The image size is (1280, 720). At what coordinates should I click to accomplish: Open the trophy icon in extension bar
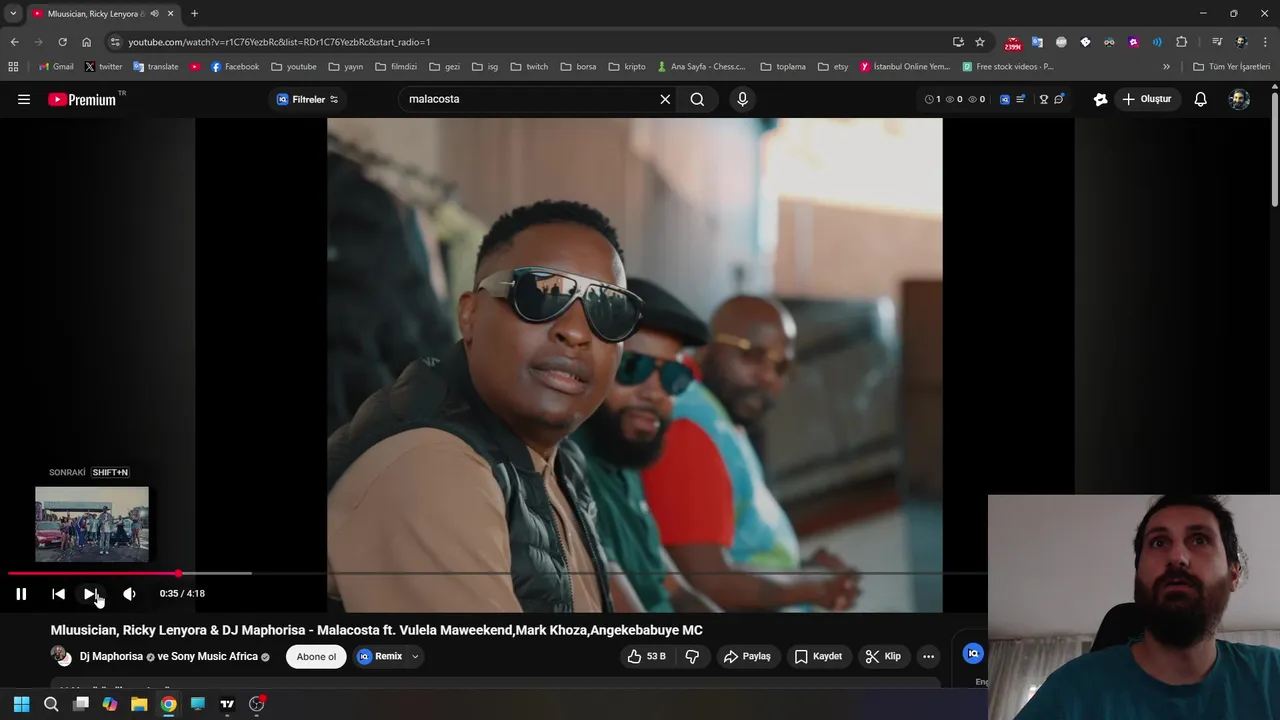pyautogui.click(x=1043, y=99)
